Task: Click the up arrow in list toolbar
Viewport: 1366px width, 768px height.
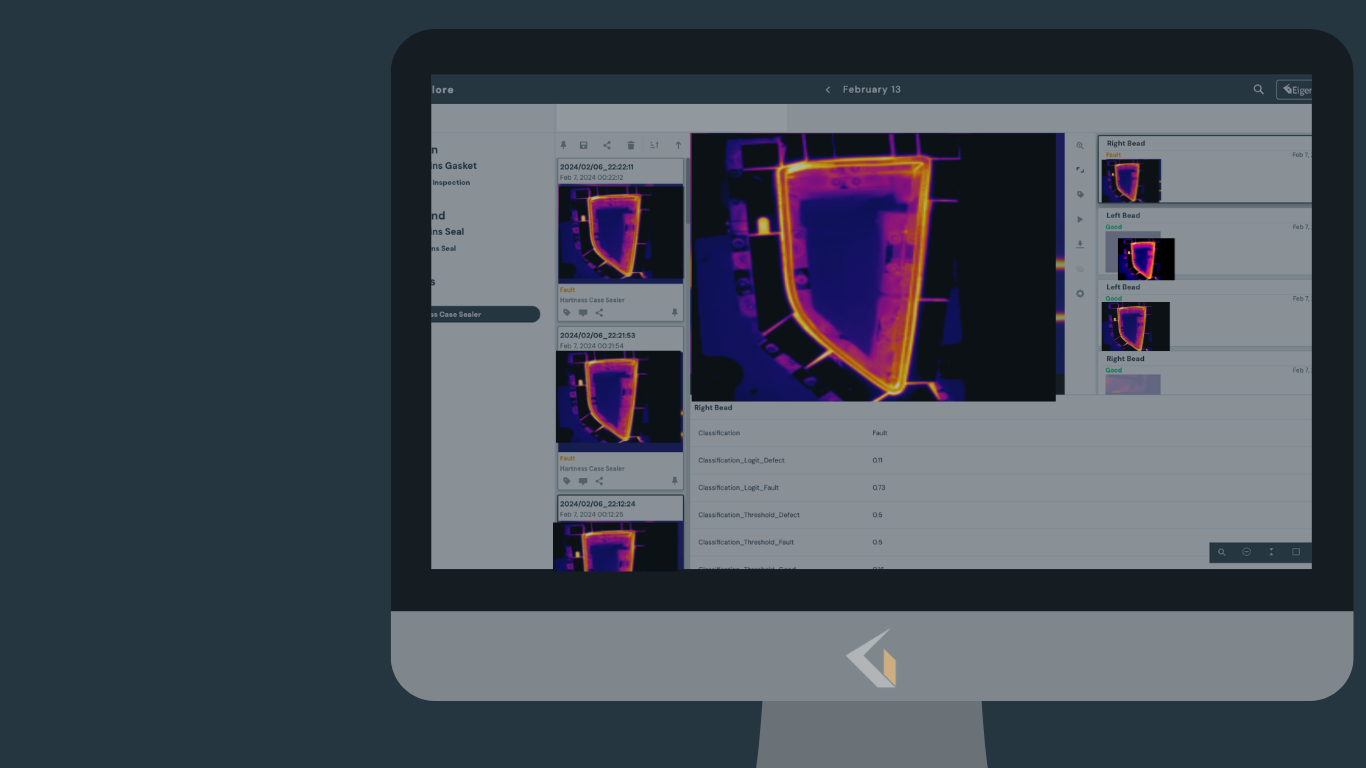Action: 678,146
